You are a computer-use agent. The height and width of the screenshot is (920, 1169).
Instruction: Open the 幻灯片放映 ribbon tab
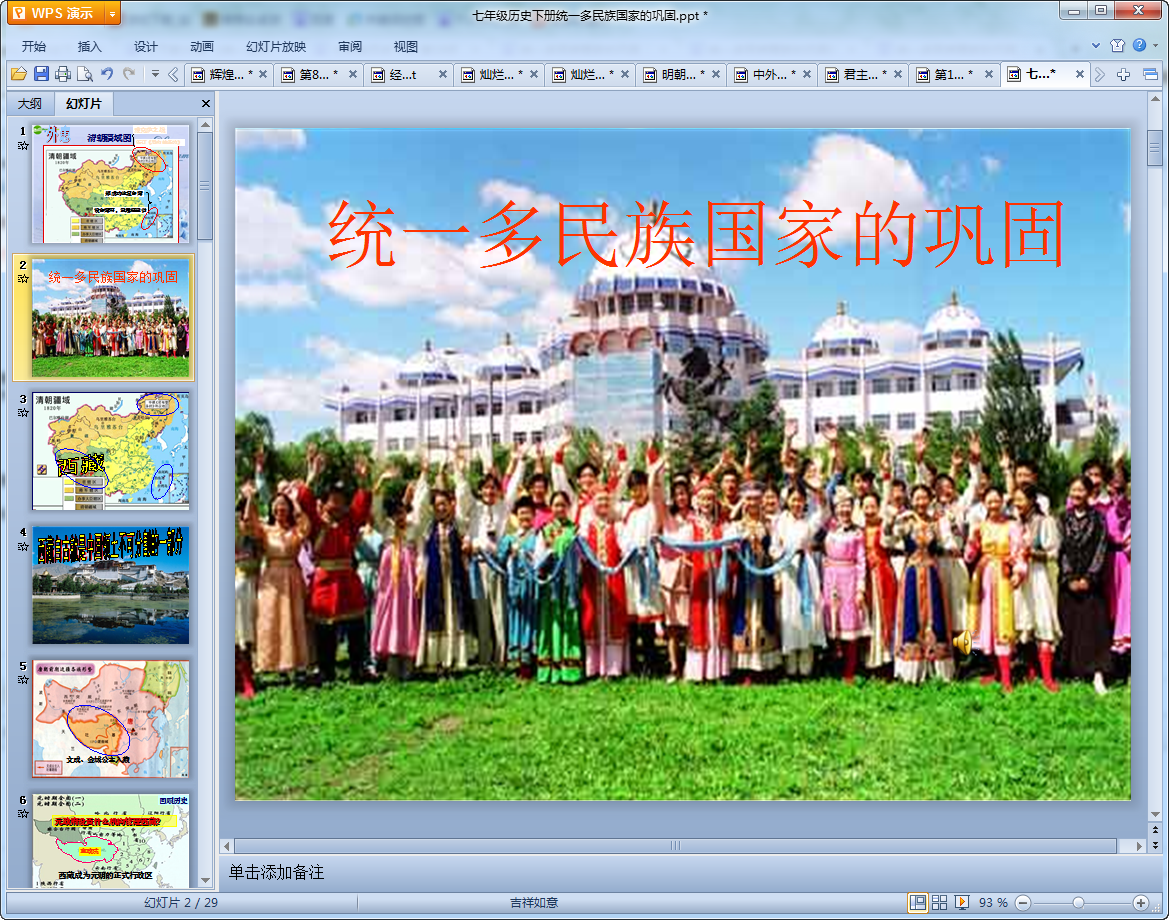(x=276, y=46)
